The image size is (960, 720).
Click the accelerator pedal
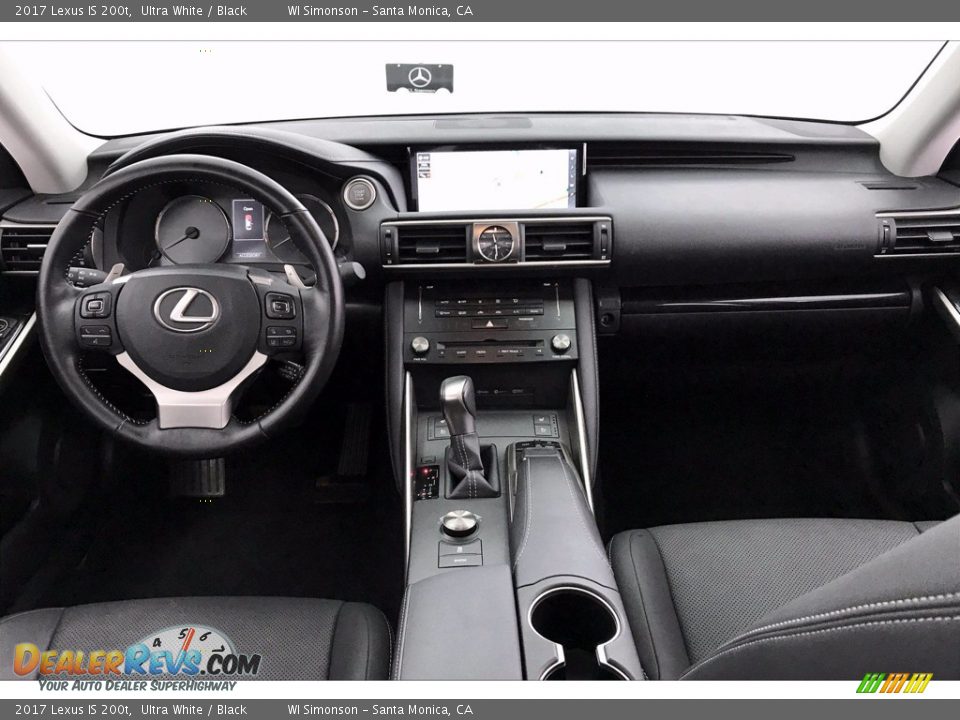click(354, 442)
